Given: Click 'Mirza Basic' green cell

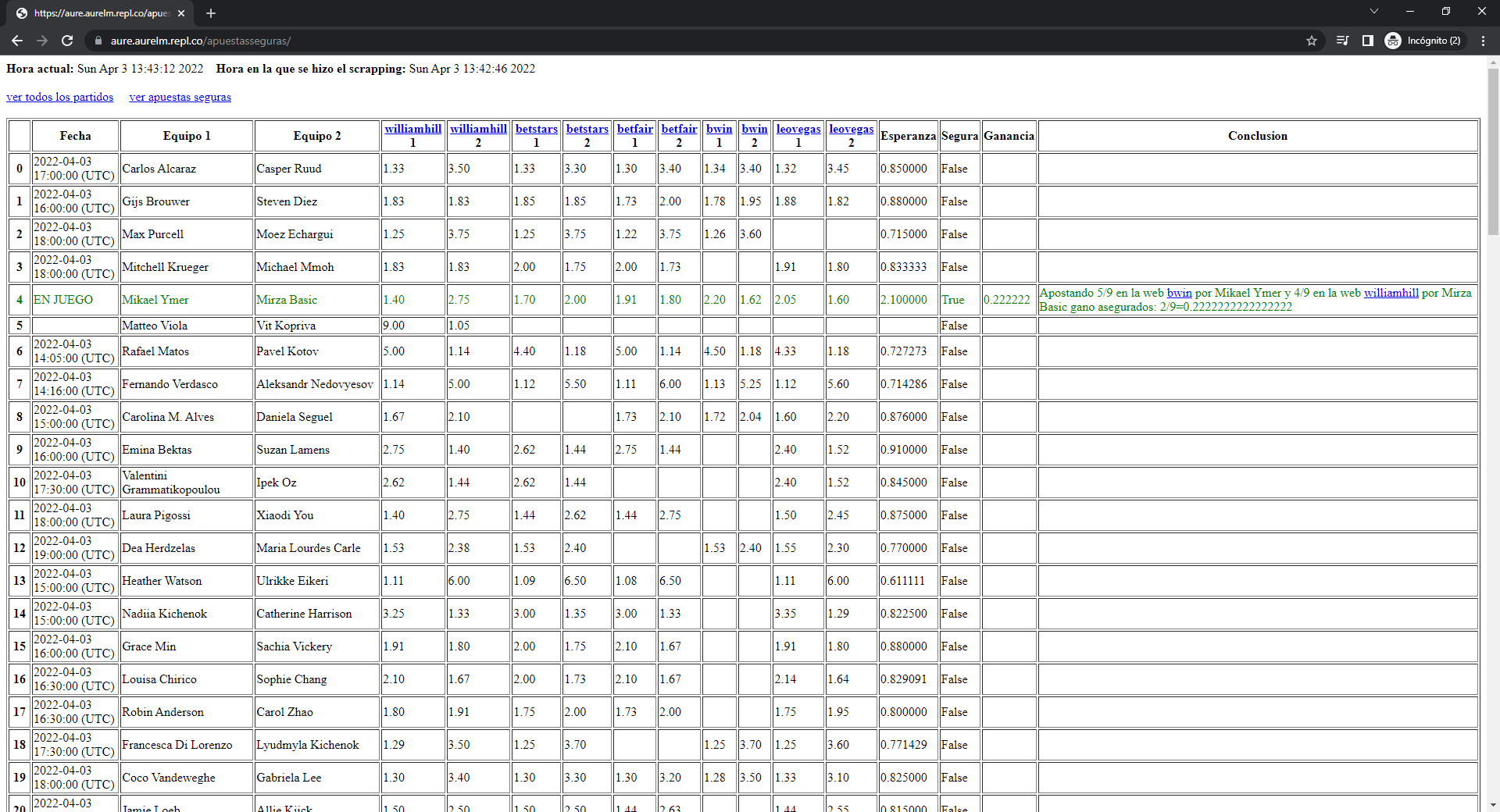Looking at the screenshot, I should (317, 300).
